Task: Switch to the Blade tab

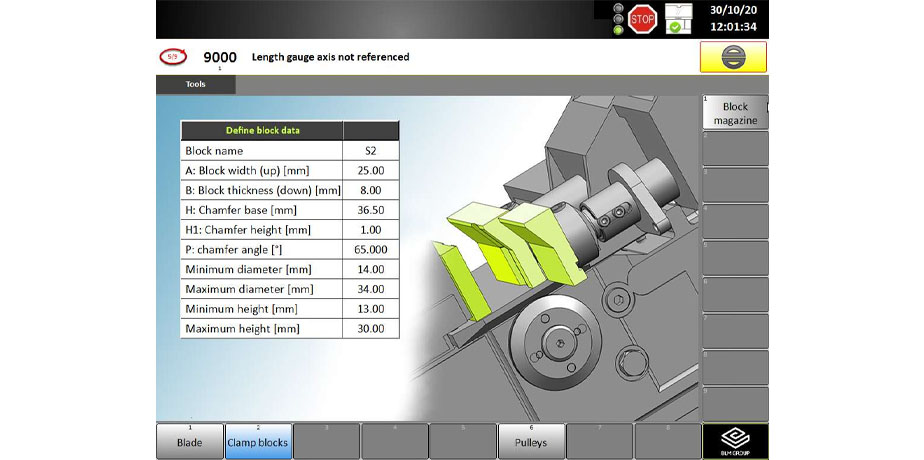Action: (x=189, y=442)
